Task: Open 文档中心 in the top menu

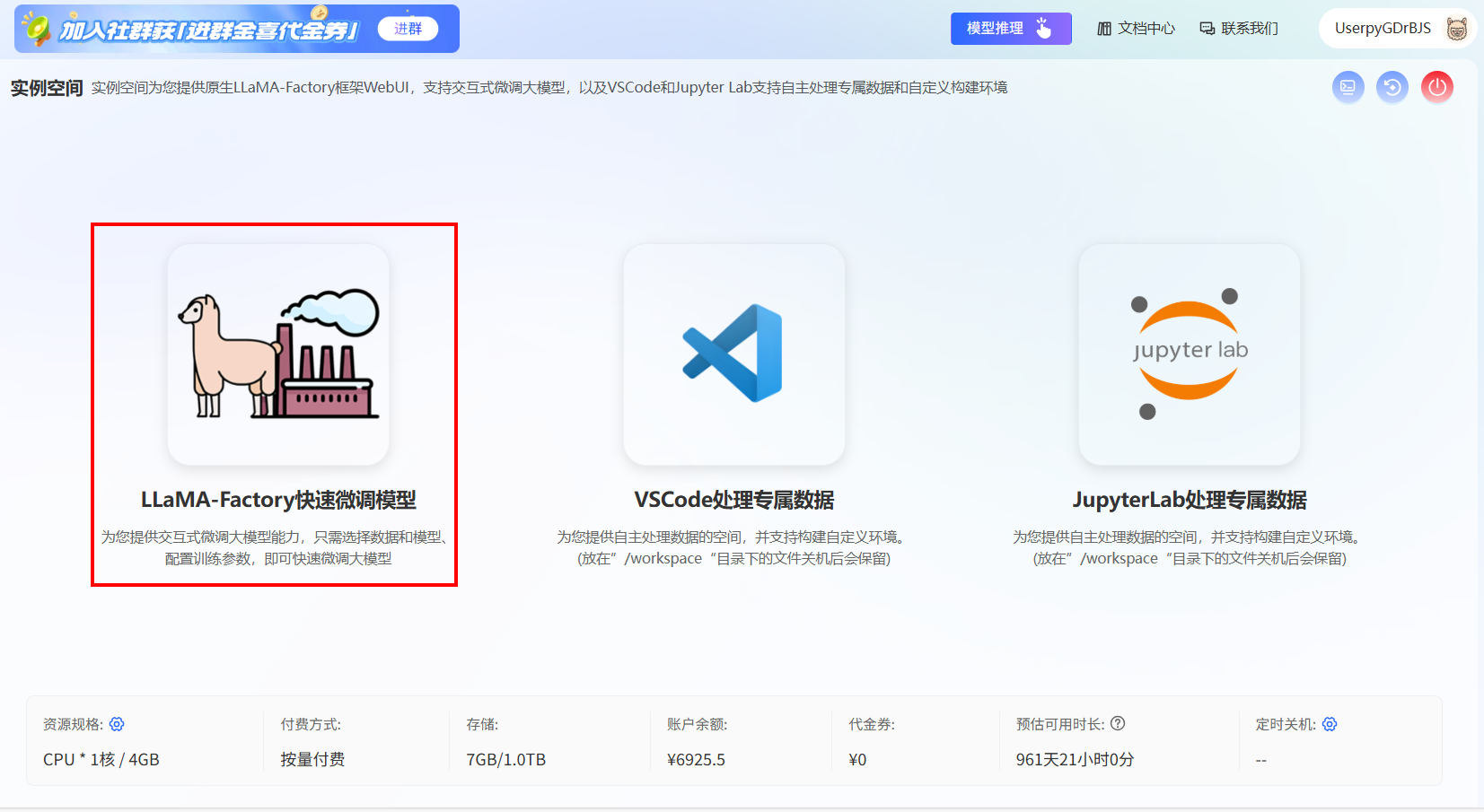Action: 1136,29
